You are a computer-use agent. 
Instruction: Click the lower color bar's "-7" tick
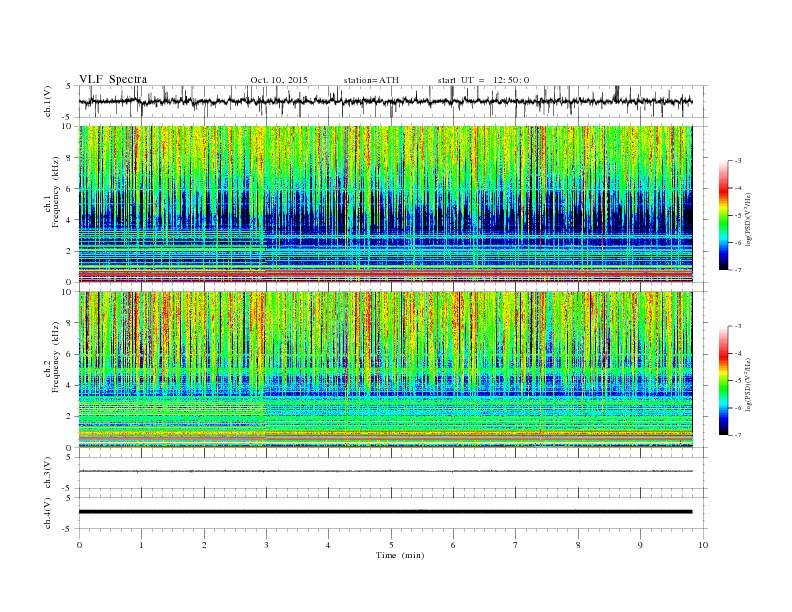pyautogui.click(x=737, y=435)
